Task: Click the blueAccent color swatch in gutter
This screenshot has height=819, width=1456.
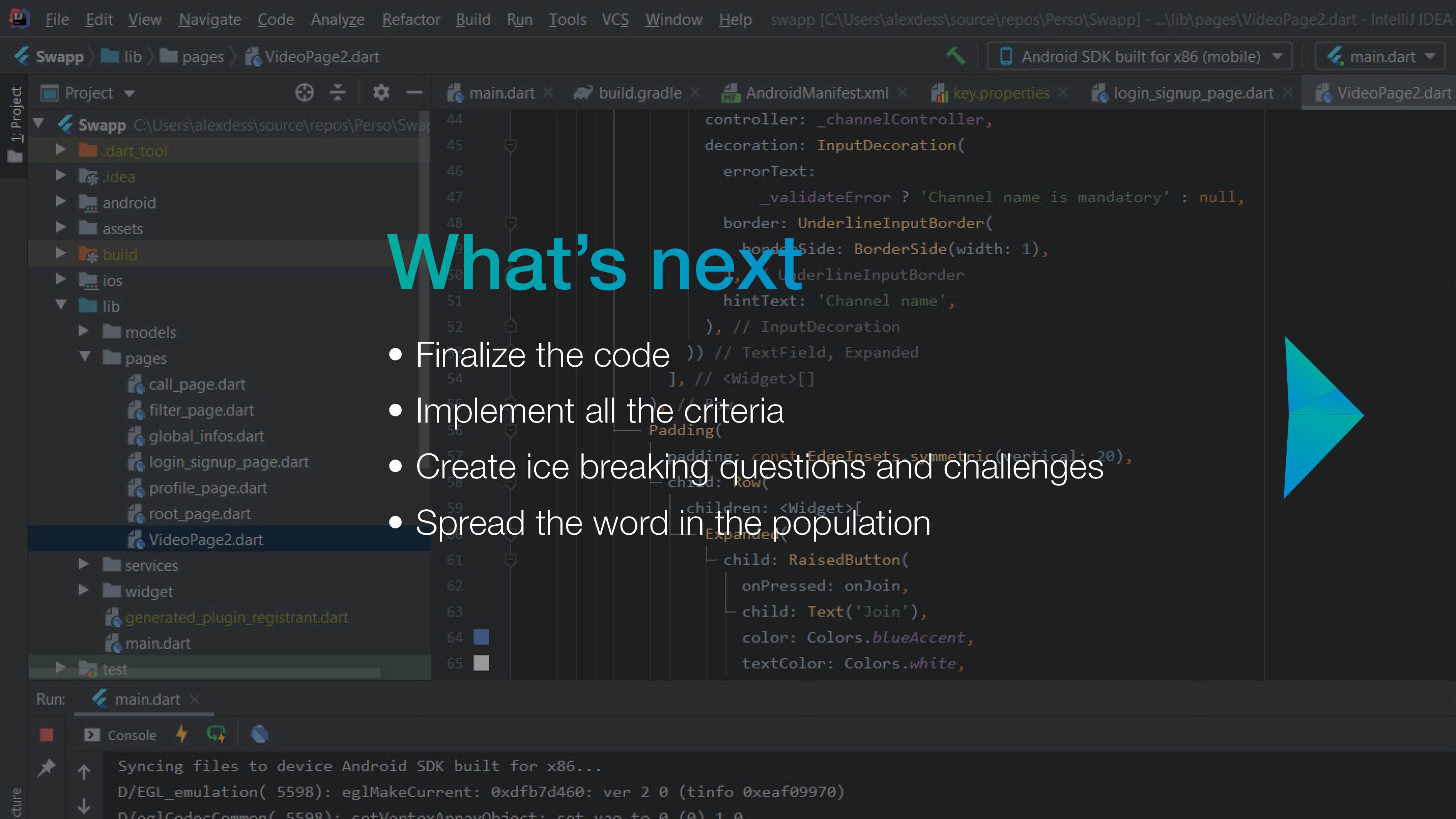Action: 481,637
